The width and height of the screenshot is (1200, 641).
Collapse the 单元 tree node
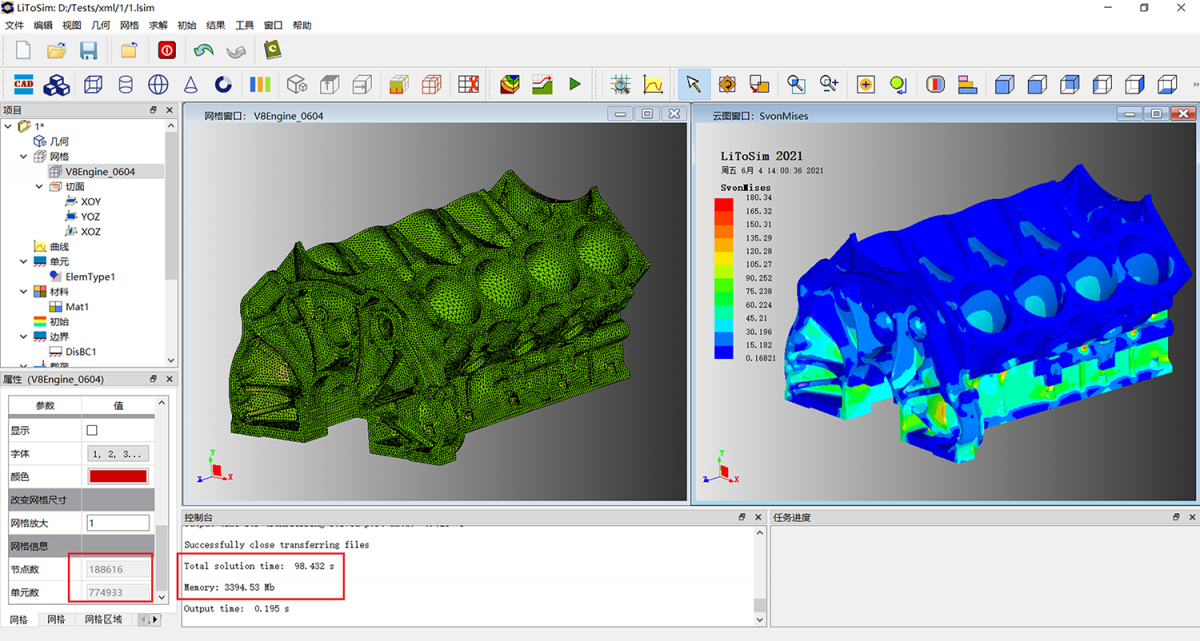tap(25, 261)
